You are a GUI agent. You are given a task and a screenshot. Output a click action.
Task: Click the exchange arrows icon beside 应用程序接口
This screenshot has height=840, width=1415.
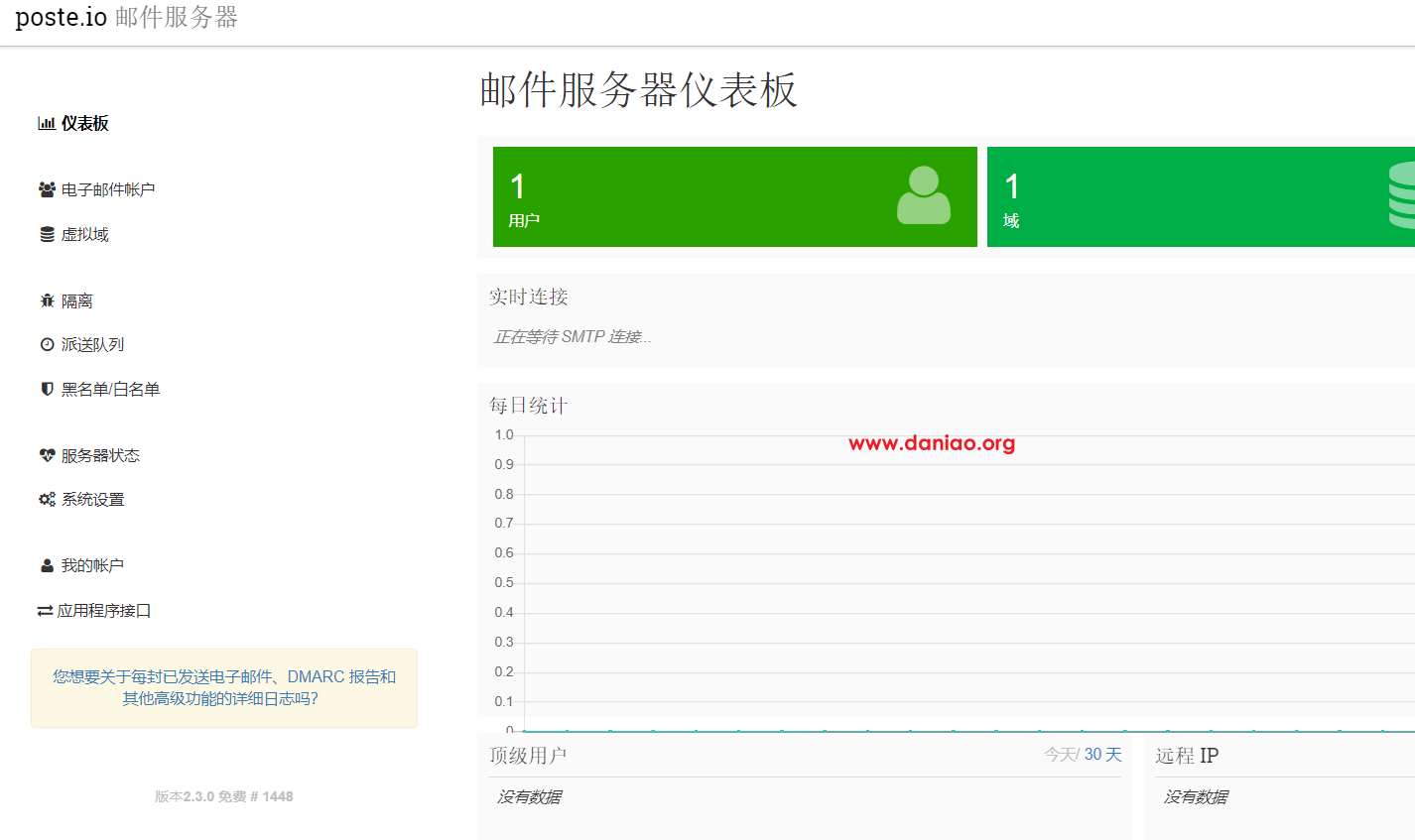45,611
